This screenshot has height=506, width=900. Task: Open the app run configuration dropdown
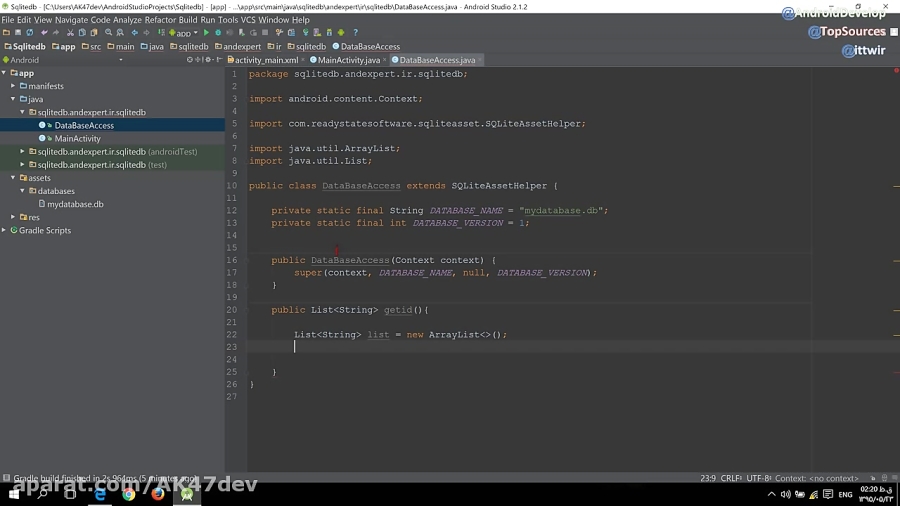click(x=183, y=33)
